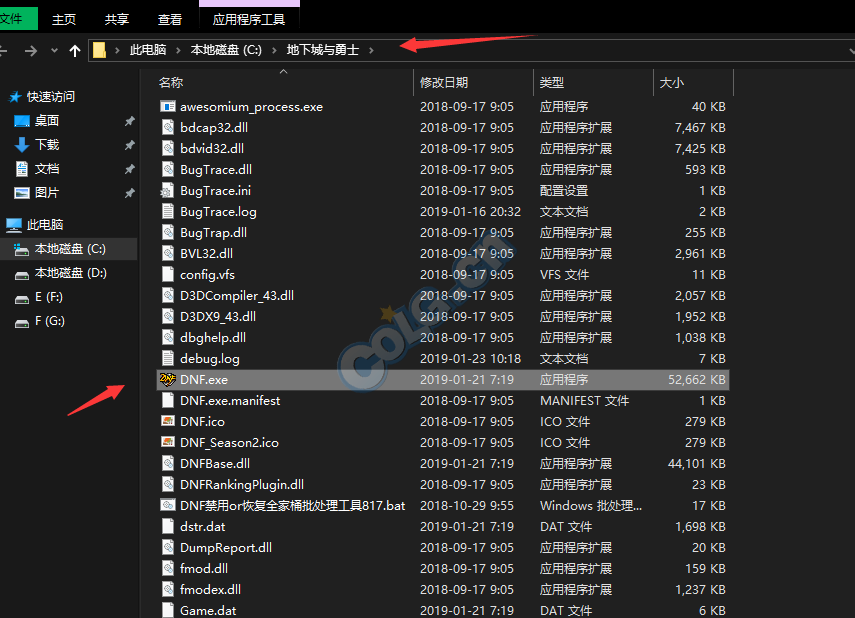Select the file name DNF.exe.manifest

tap(230, 401)
